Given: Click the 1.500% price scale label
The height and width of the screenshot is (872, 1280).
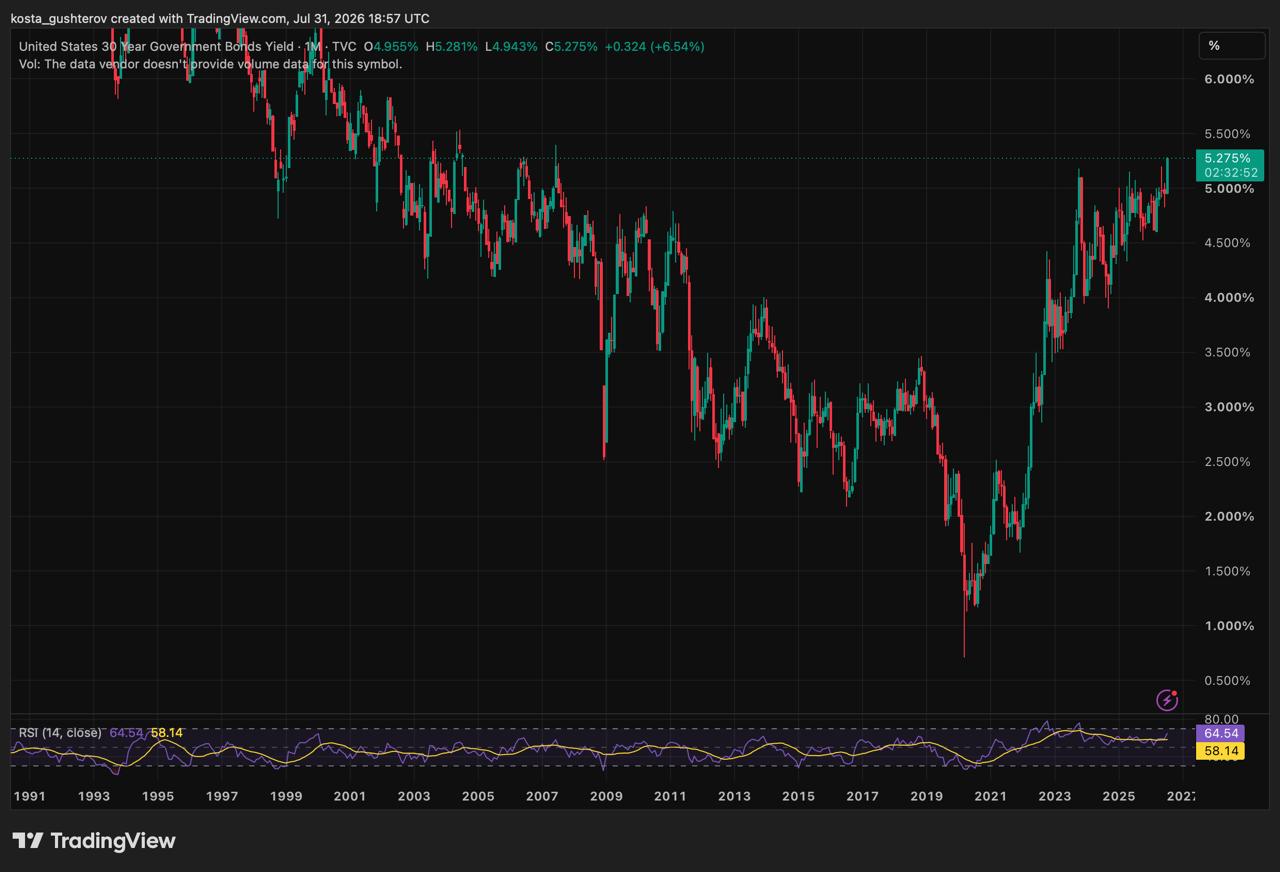Looking at the screenshot, I should pyautogui.click(x=1228, y=571).
